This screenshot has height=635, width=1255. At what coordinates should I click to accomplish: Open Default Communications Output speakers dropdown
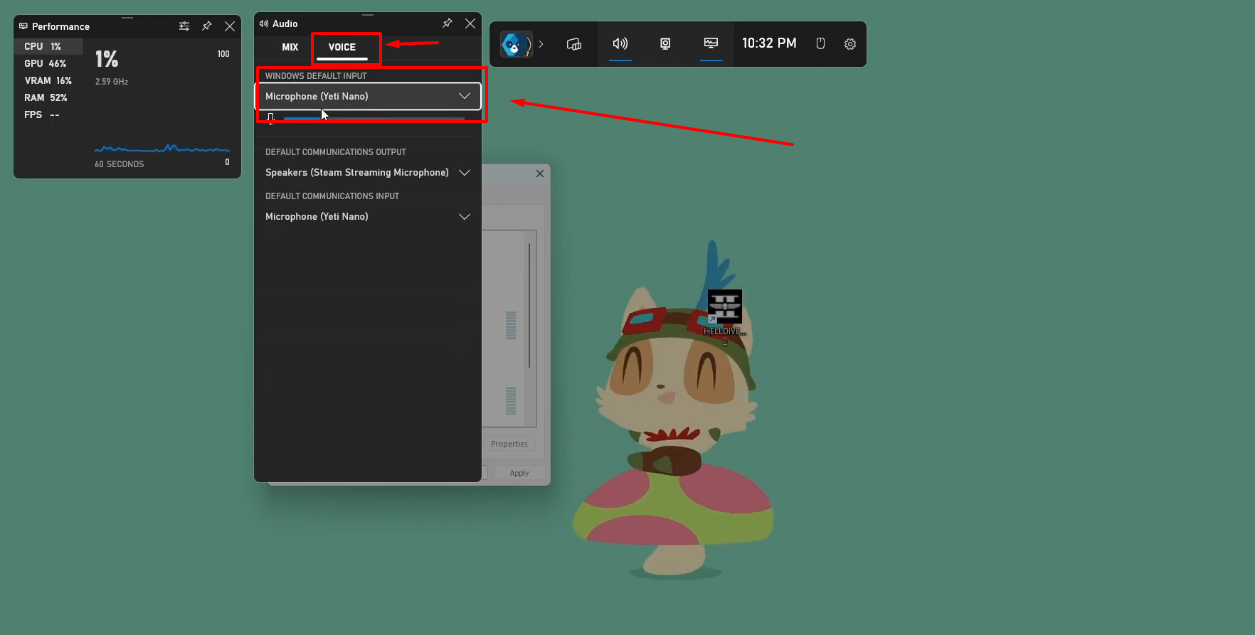click(x=369, y=173)
